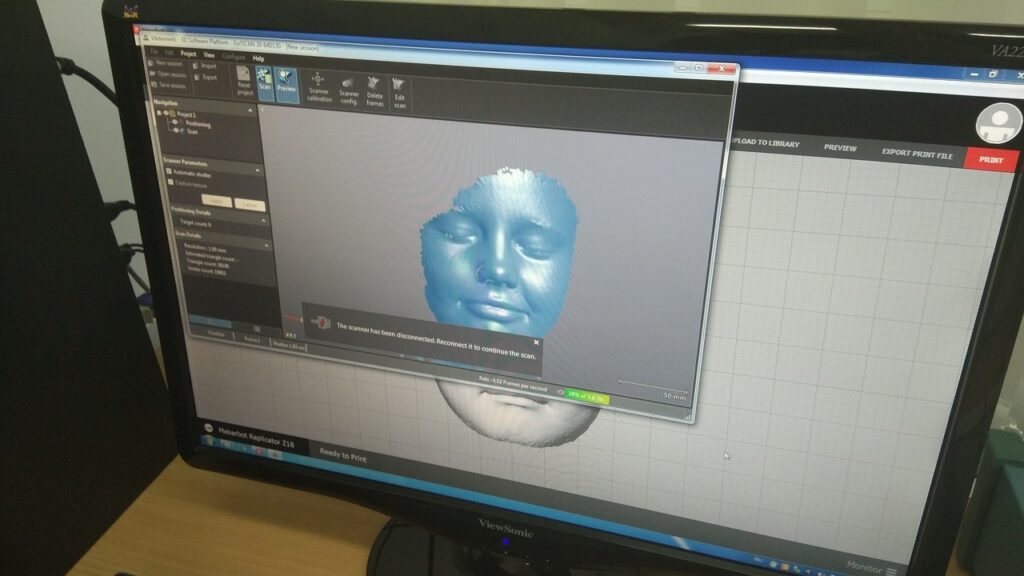This screenshot has height=576, width=1024.
Task: Open the Help menu
Action: (x=258, y=58)
